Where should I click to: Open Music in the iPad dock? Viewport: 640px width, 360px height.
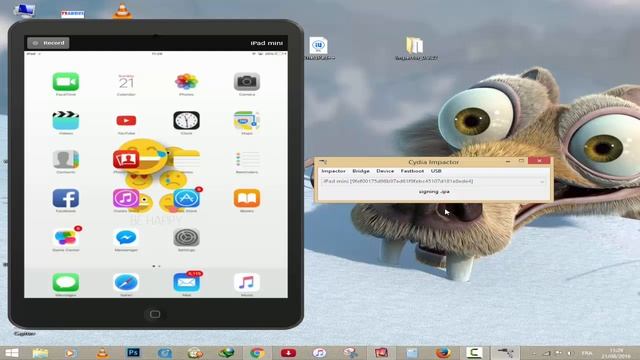[247, 282]
